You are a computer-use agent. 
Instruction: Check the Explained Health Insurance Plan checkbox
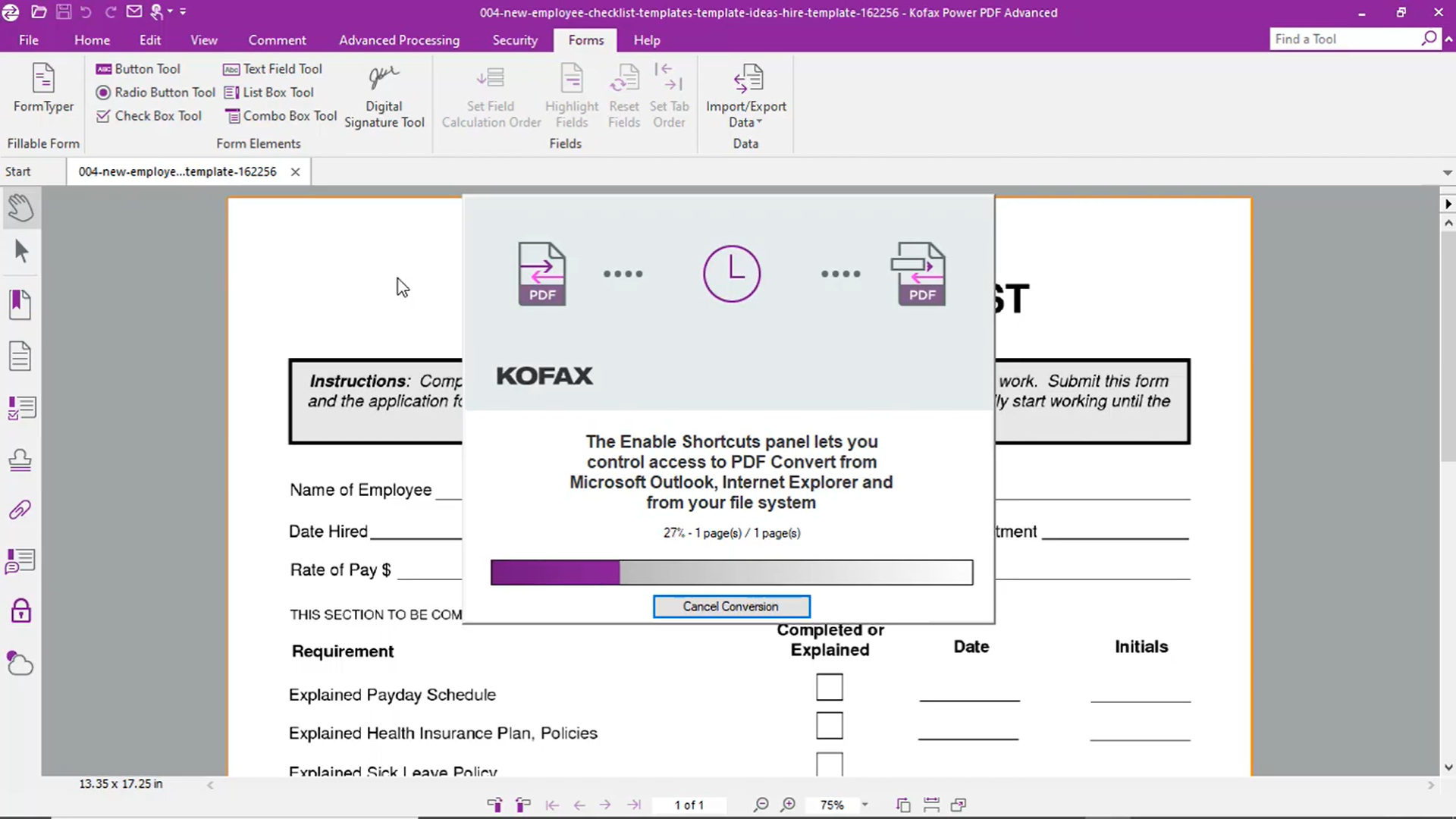click(830, 726)
